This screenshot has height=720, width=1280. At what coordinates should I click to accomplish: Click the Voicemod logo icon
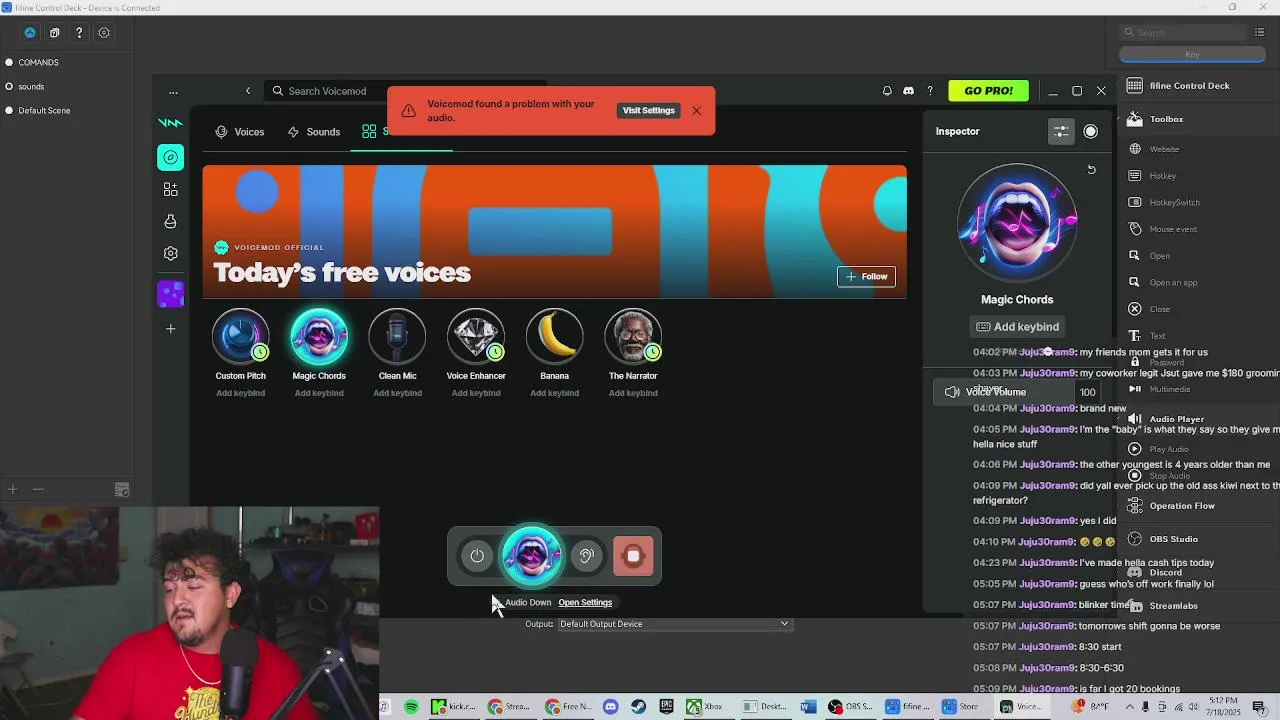[170, 123]
